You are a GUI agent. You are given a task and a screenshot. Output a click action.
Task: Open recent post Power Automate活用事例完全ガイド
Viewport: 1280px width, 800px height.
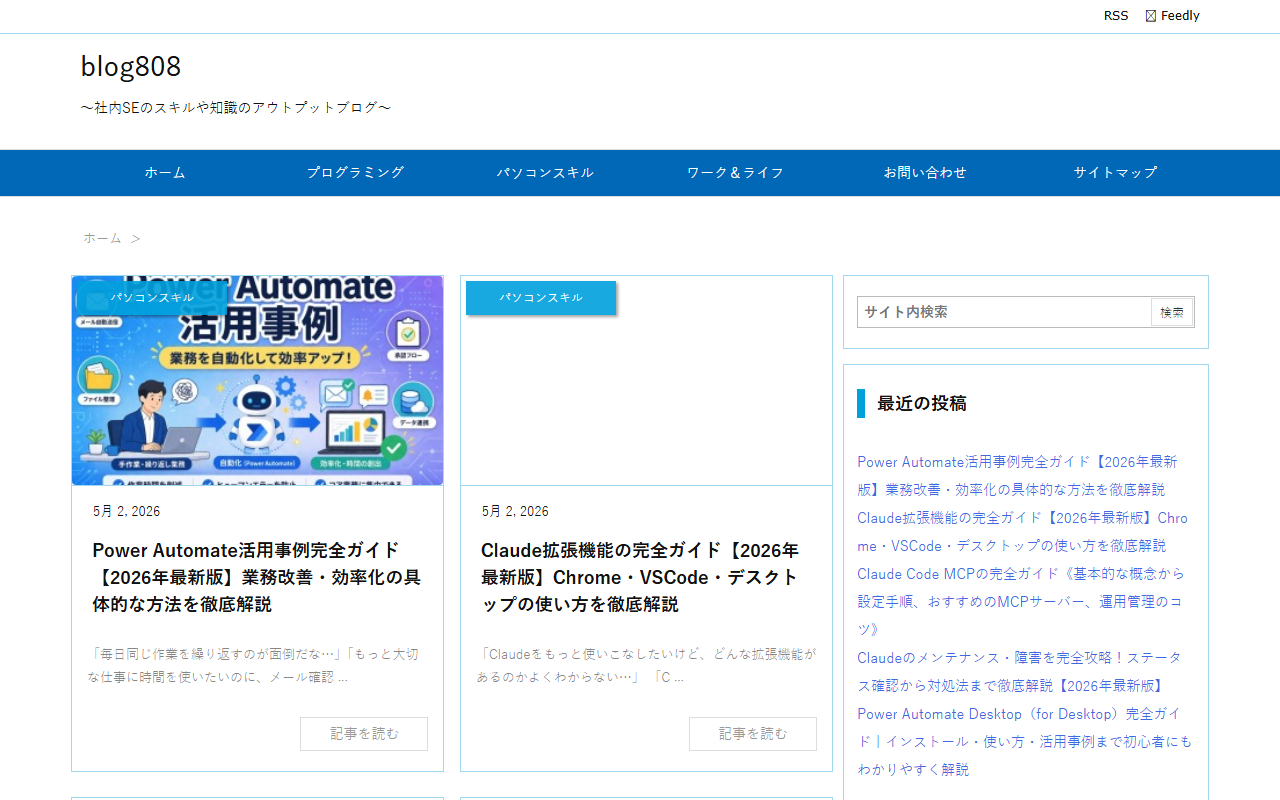coord(1017,476)
